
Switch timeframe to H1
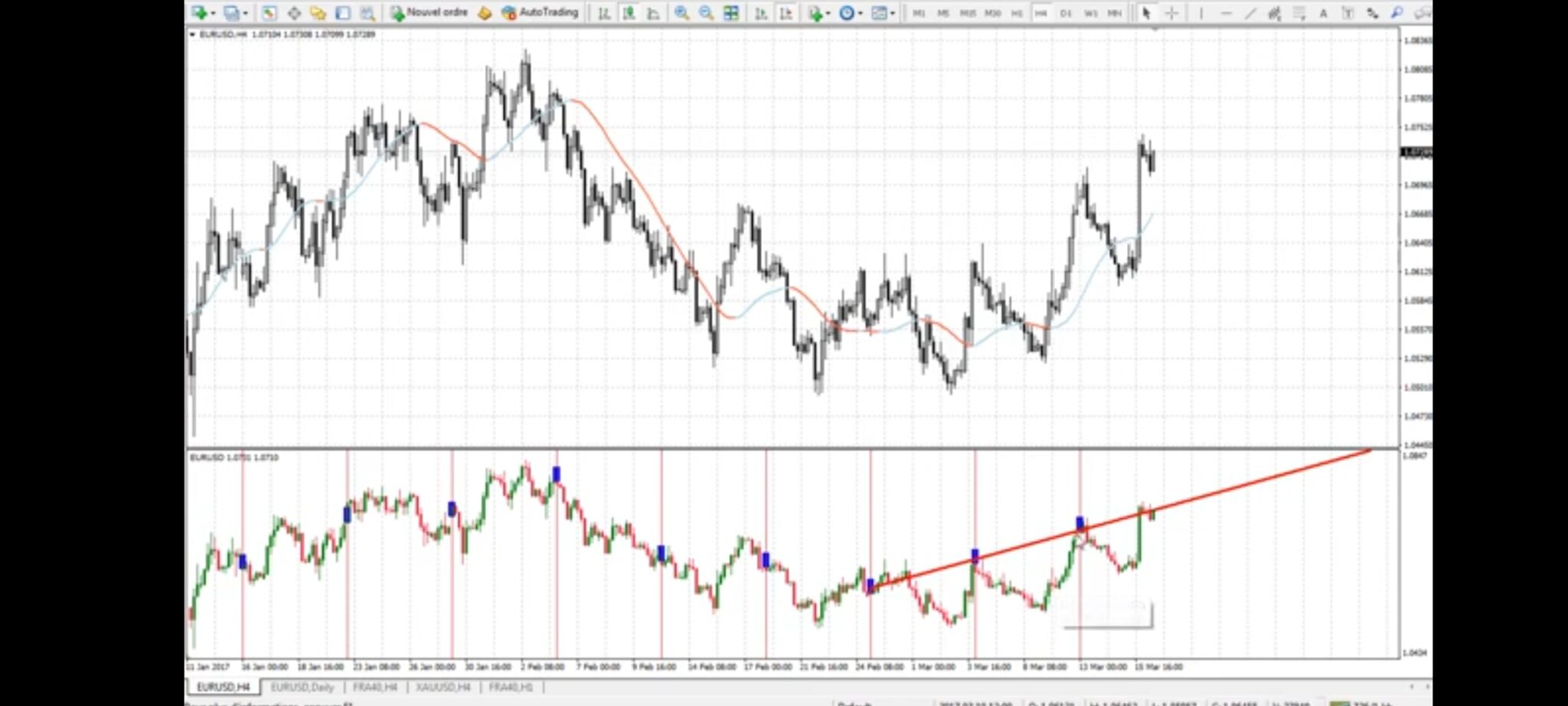tap(1017, 13)
